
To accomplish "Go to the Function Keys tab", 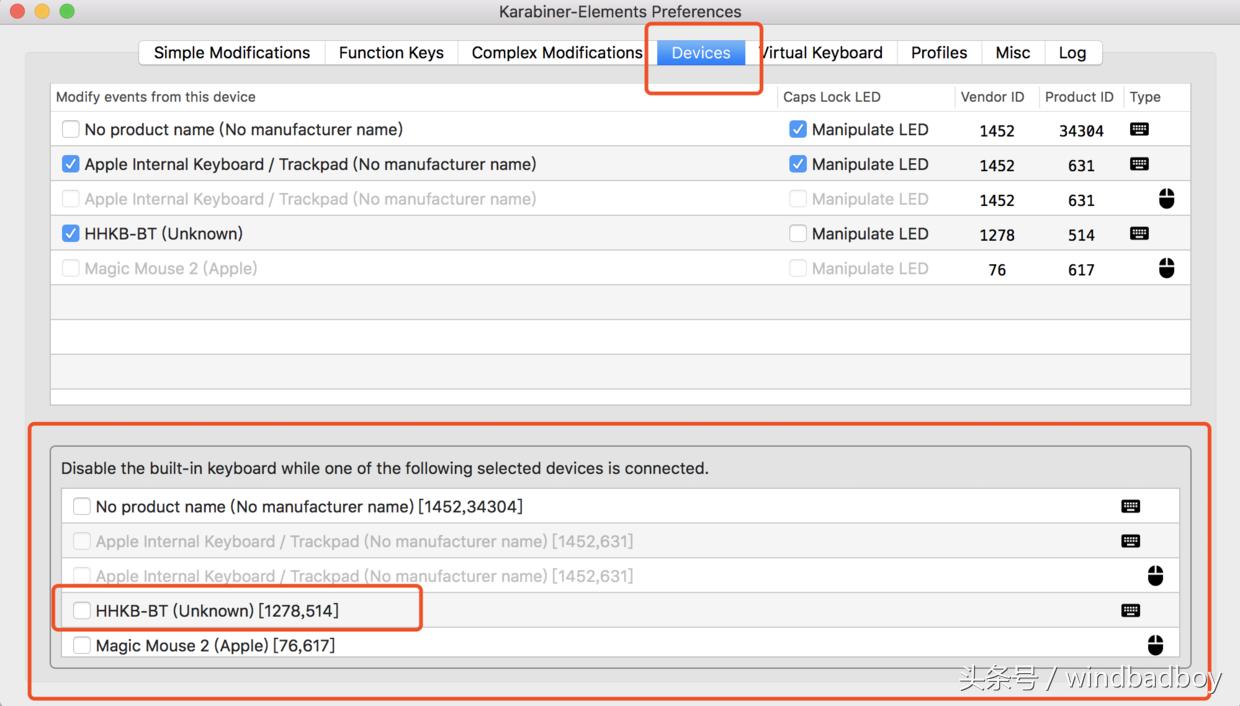I will tap(391, 53).
